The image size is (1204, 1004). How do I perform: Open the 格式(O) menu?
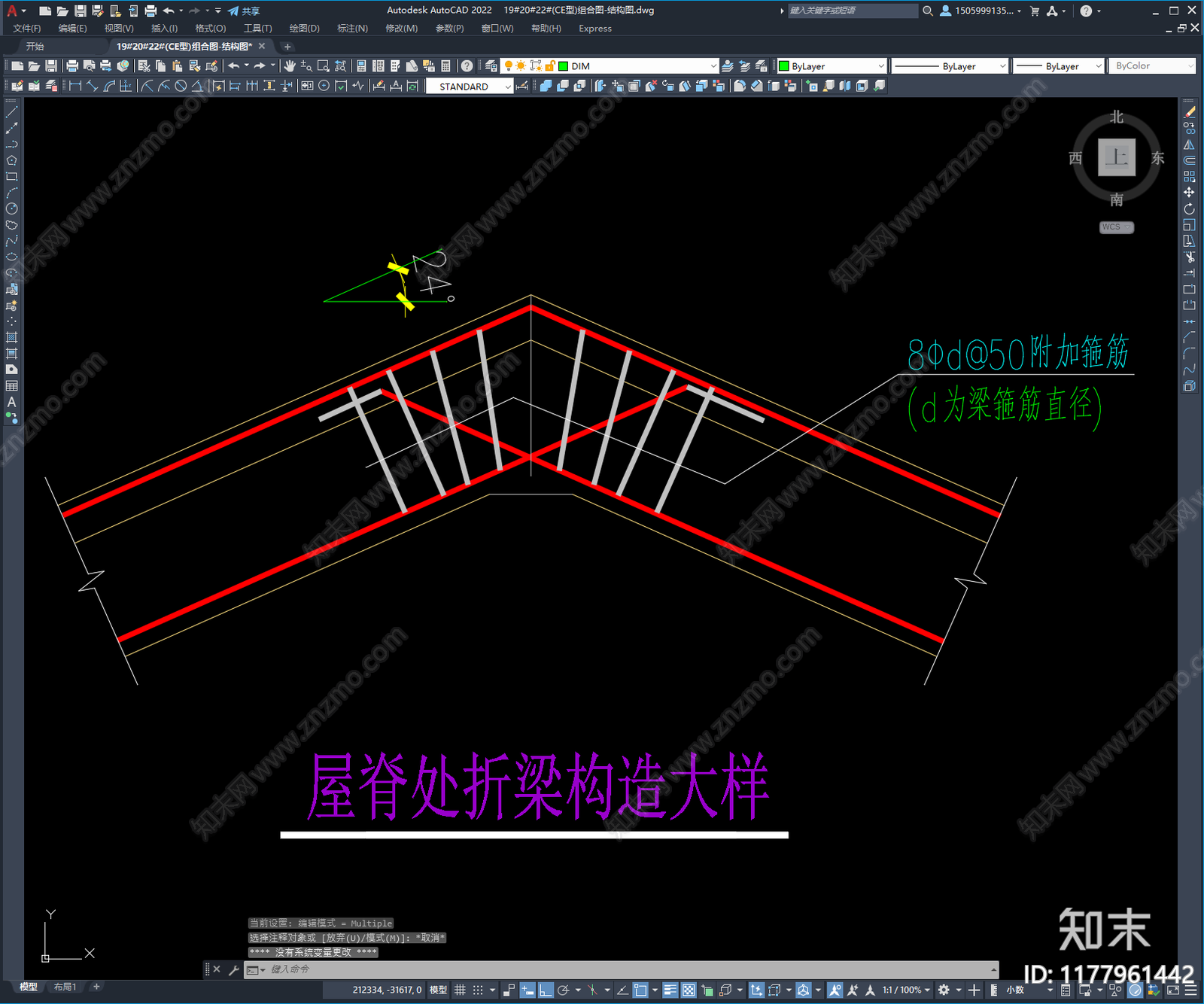[210, 29]
